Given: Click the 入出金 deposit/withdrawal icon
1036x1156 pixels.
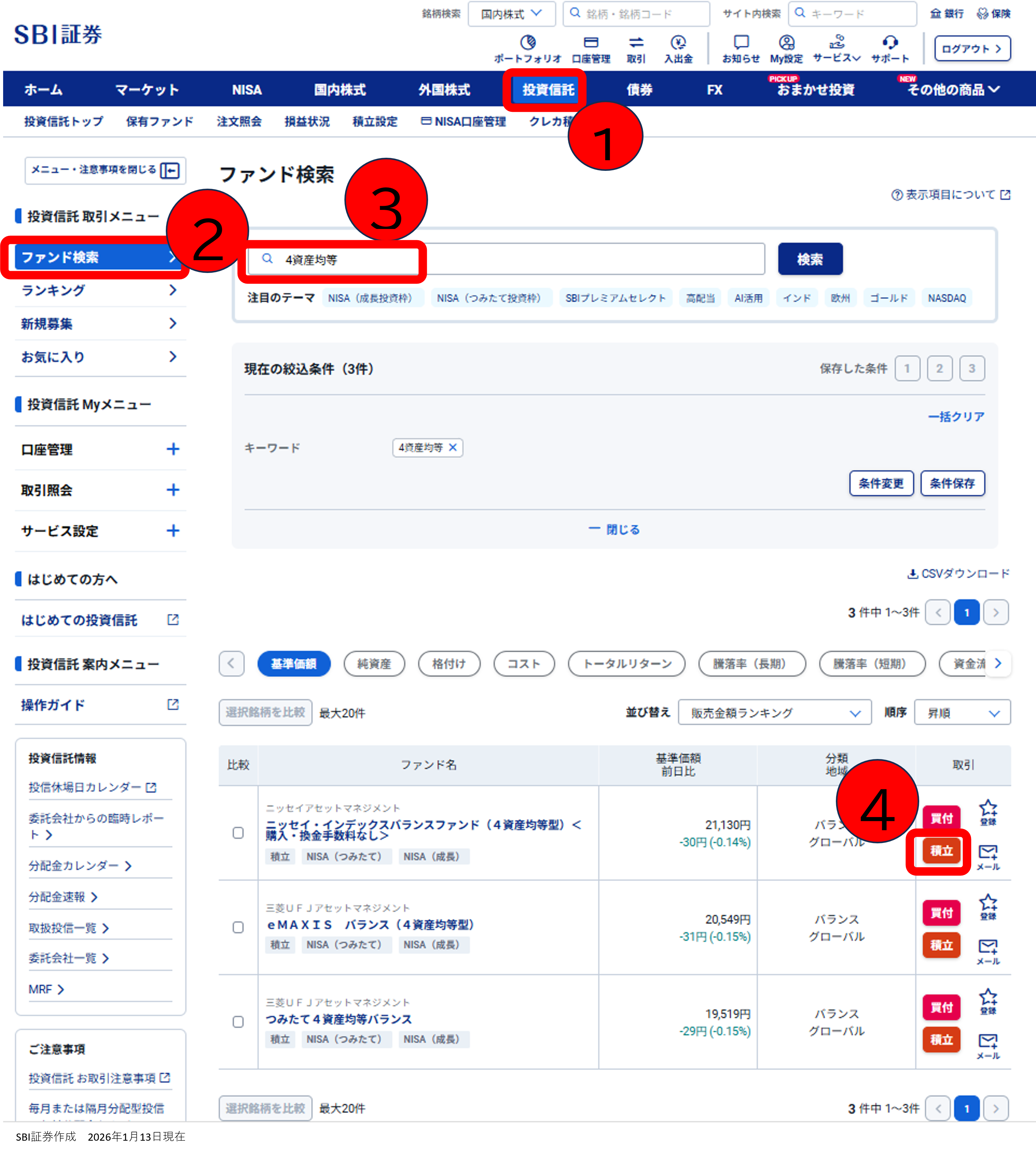Looking at the screenshot, I should [678, 43].
